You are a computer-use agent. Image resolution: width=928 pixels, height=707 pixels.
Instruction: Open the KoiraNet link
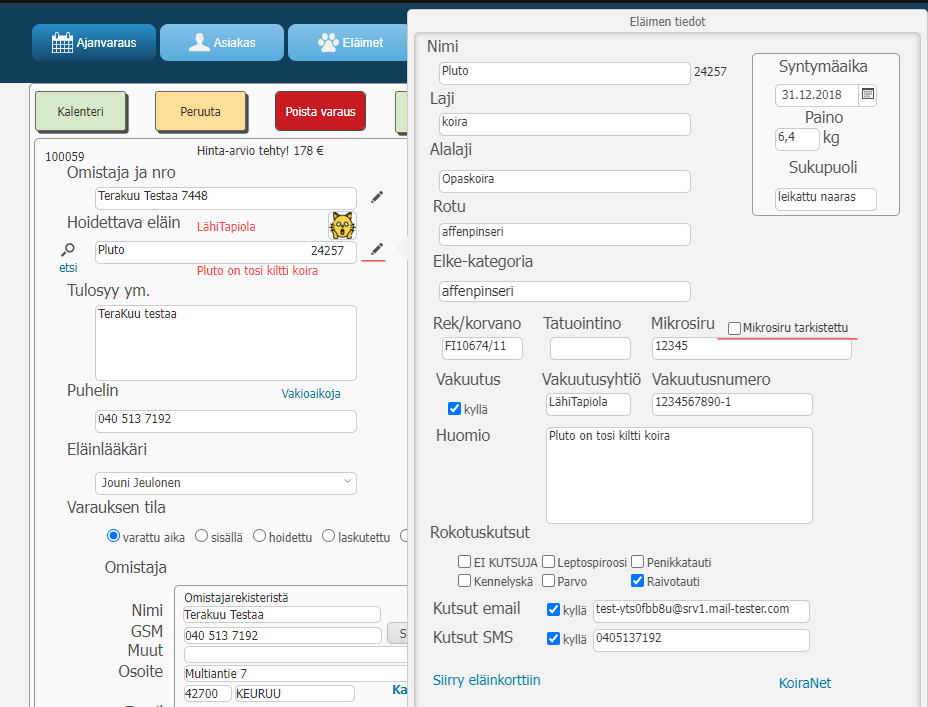[x=805, y=683]
